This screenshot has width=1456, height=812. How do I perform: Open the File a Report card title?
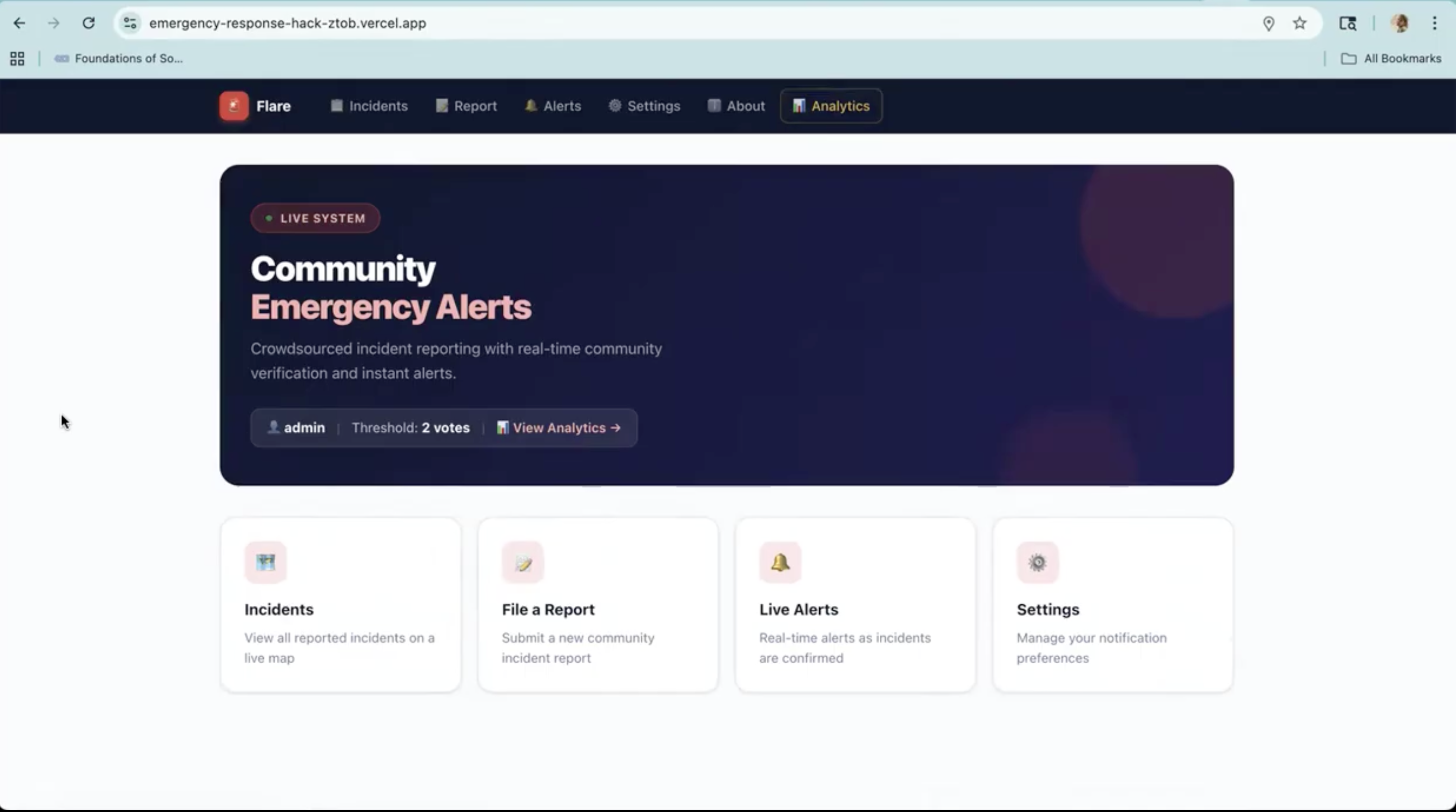[x=548, y=609]
